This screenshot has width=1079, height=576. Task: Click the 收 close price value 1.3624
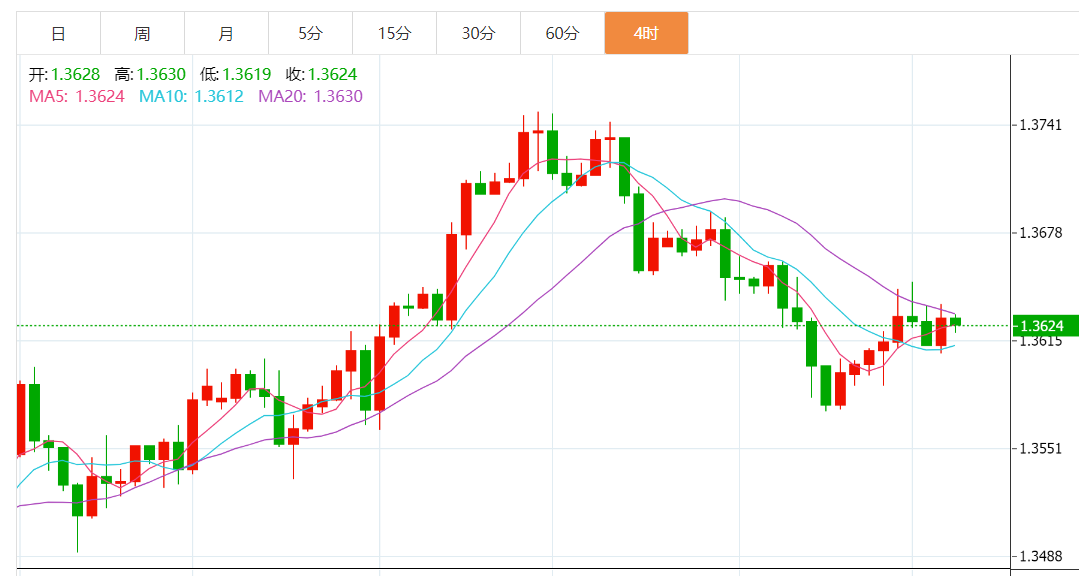click(x=332, y=74)
